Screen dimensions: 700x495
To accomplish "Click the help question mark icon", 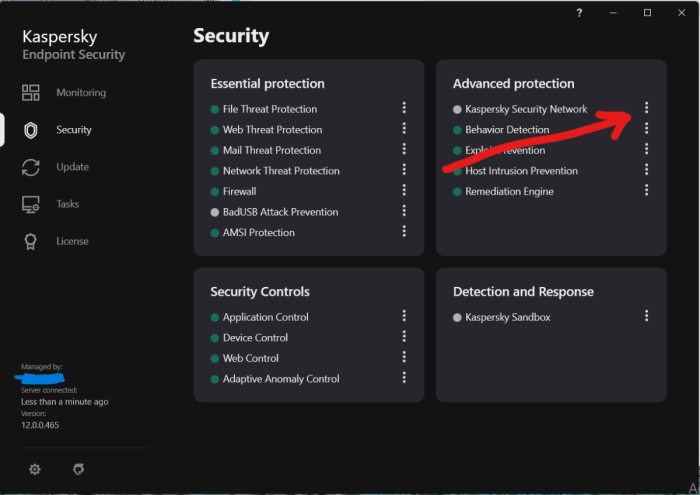I will (579, 13).
